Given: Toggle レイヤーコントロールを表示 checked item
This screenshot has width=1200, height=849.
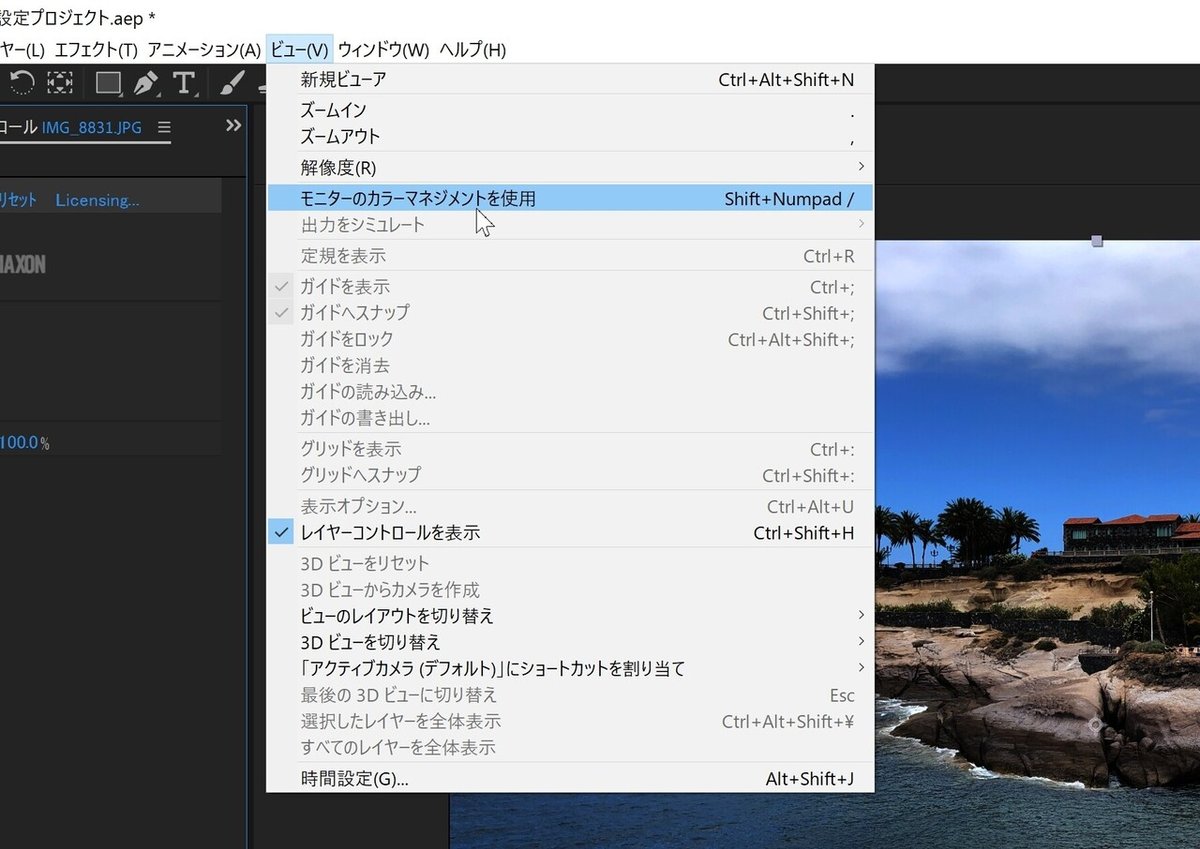Looking at the screenshot, I should (570, 533).
